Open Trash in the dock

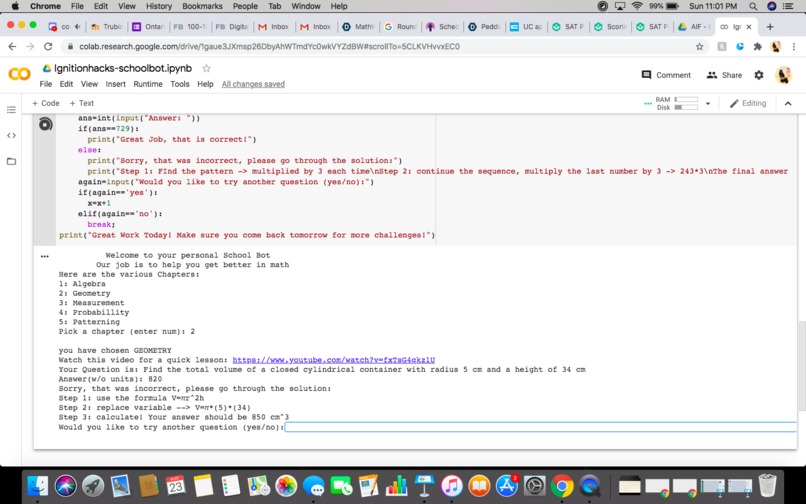(767, 485)
